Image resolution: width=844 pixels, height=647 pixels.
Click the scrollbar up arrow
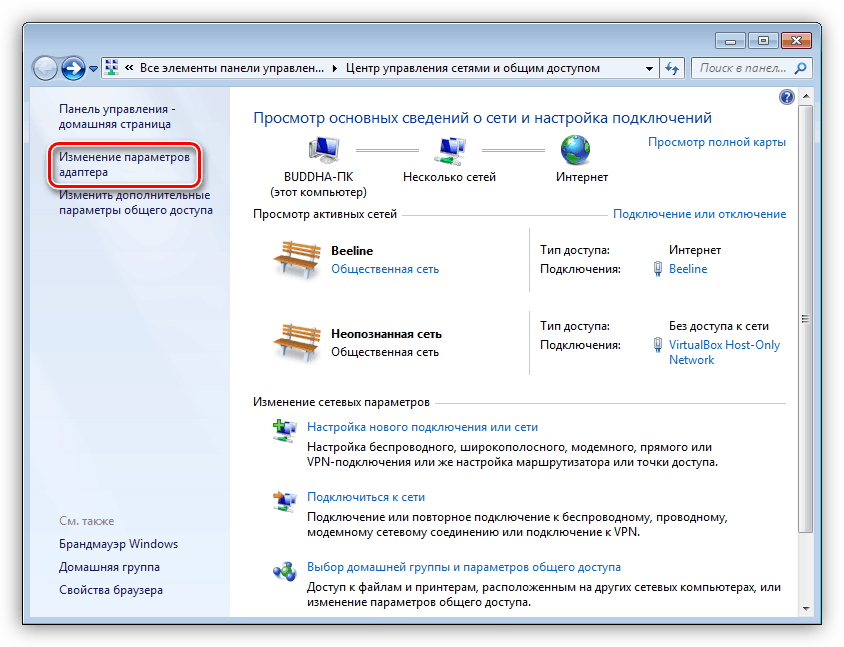coord(805,96)
